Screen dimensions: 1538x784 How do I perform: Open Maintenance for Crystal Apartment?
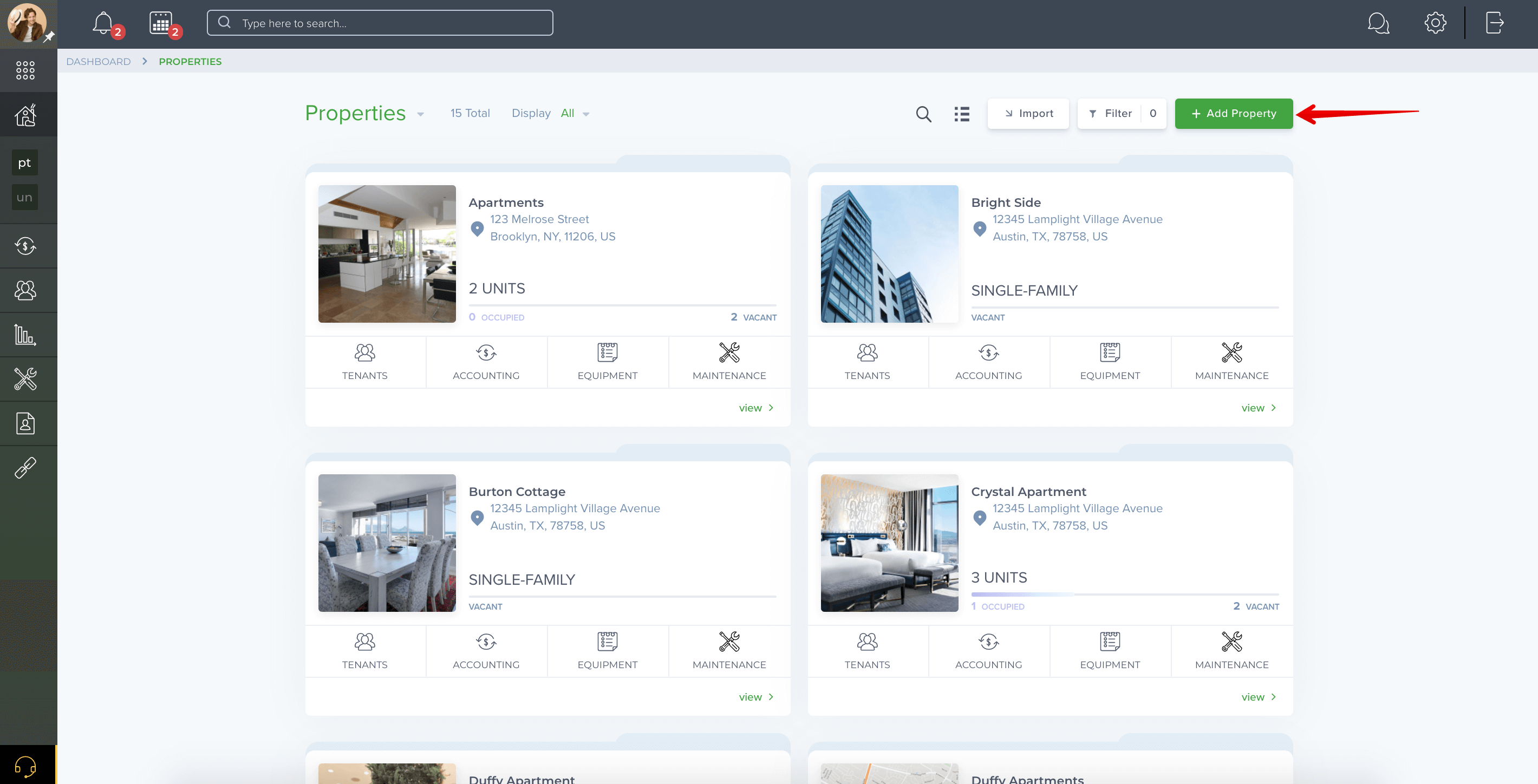pos(1231,651)
